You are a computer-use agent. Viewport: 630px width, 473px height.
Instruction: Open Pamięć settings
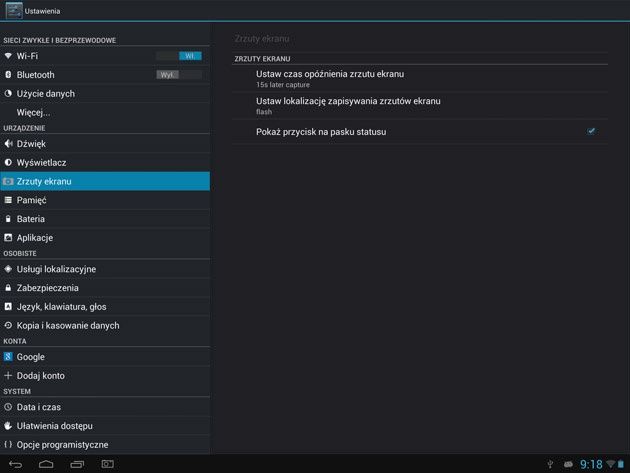coord(105,200)
